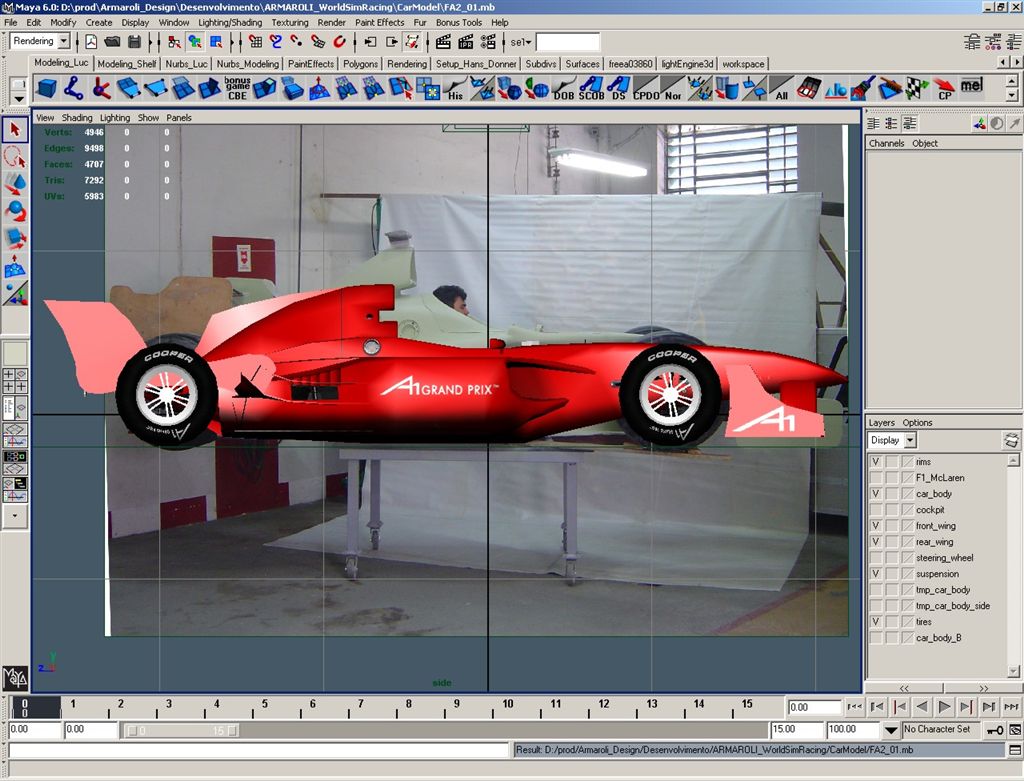1024x781 pixels.
Task: Step to the next key
Action: coord(967,707)
